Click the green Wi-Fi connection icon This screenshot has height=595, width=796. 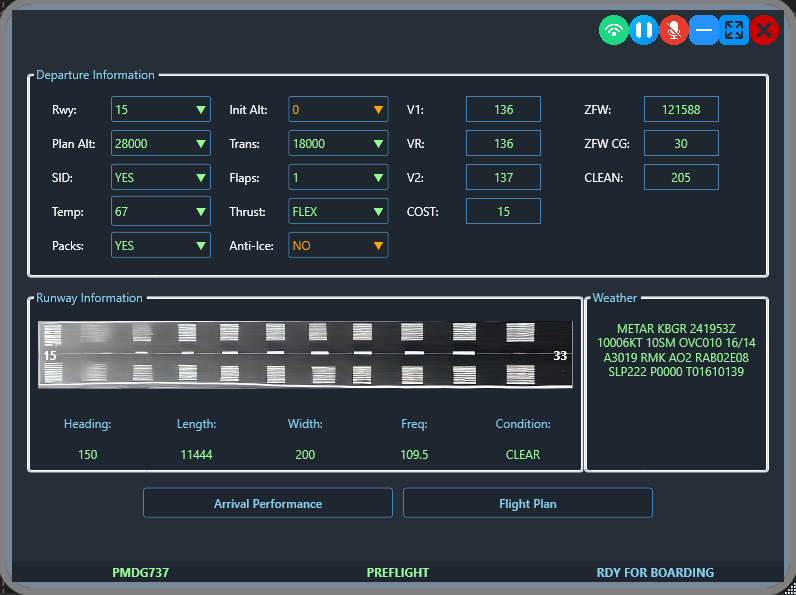tap(614, 30)
